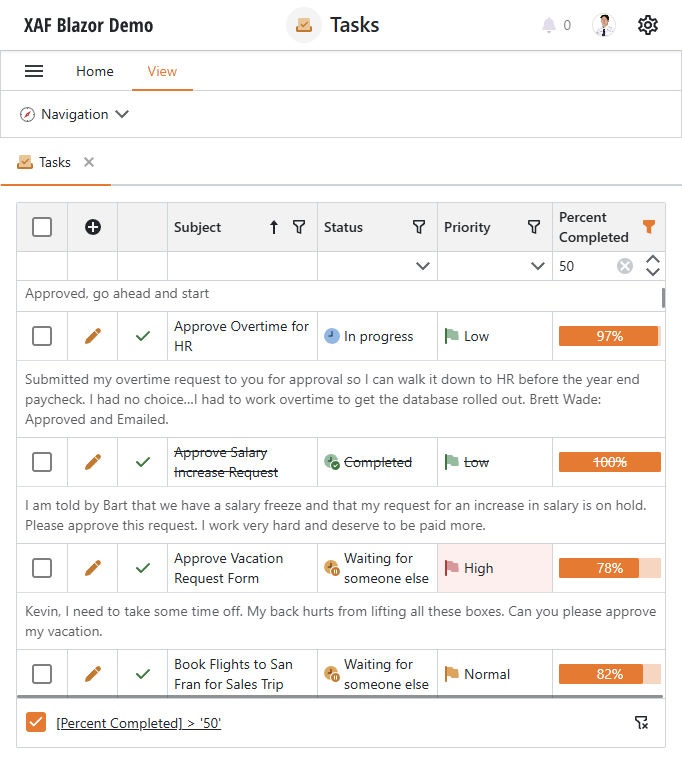Click the XAF Blazor Demo title

click(x=88, y=25)
